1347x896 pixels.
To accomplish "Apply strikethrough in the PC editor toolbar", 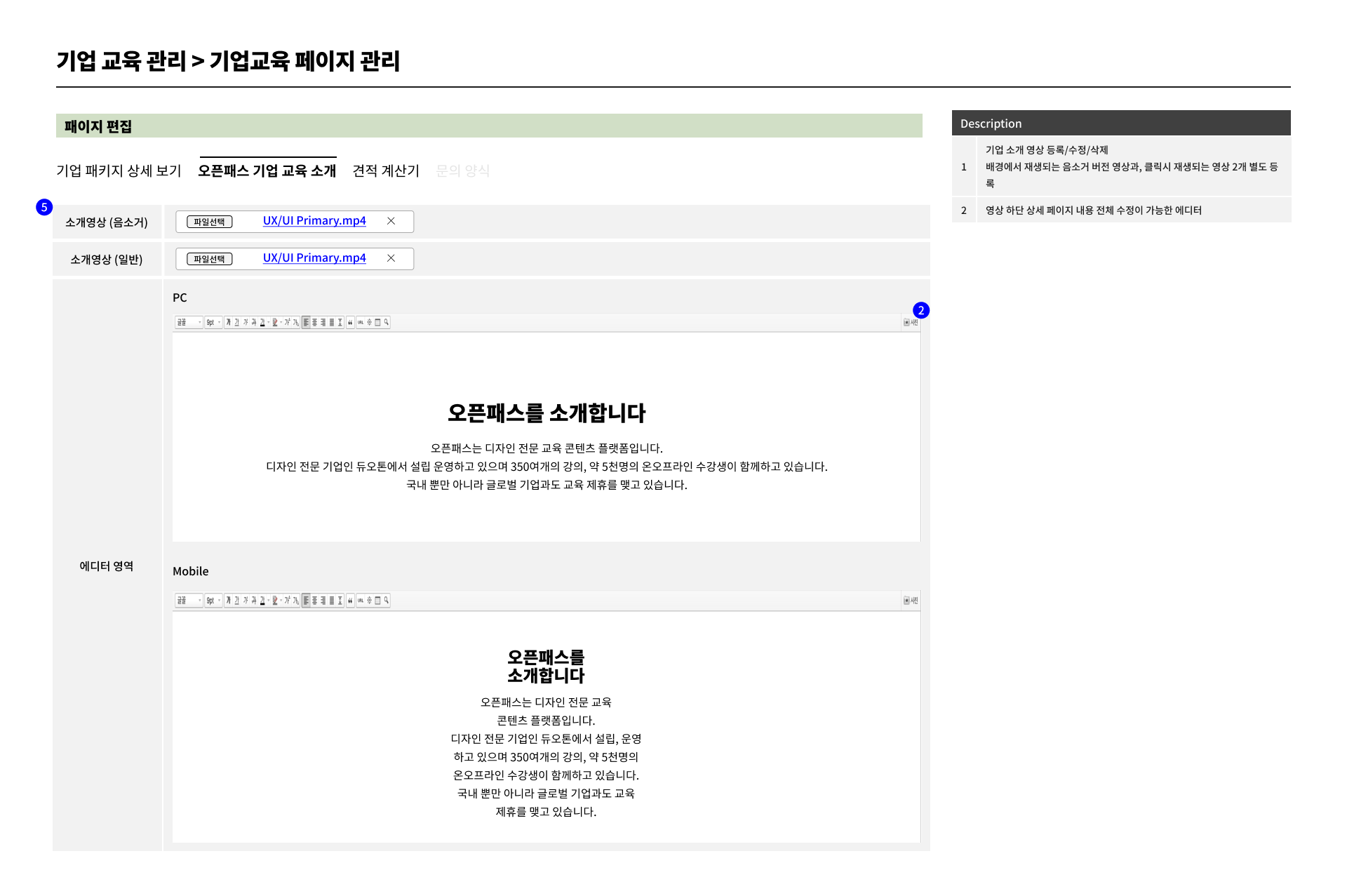I will 254,322.
